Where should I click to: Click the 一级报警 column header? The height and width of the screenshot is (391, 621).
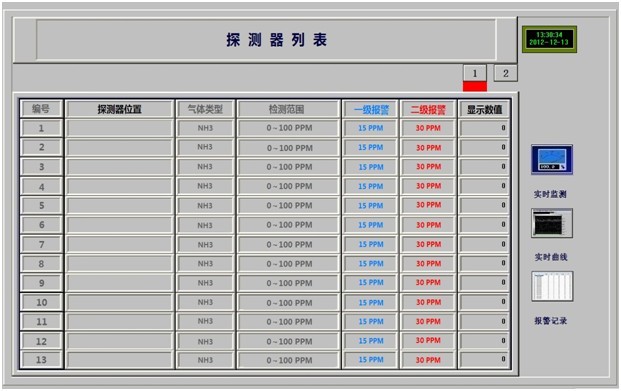(x=371, y=109)
